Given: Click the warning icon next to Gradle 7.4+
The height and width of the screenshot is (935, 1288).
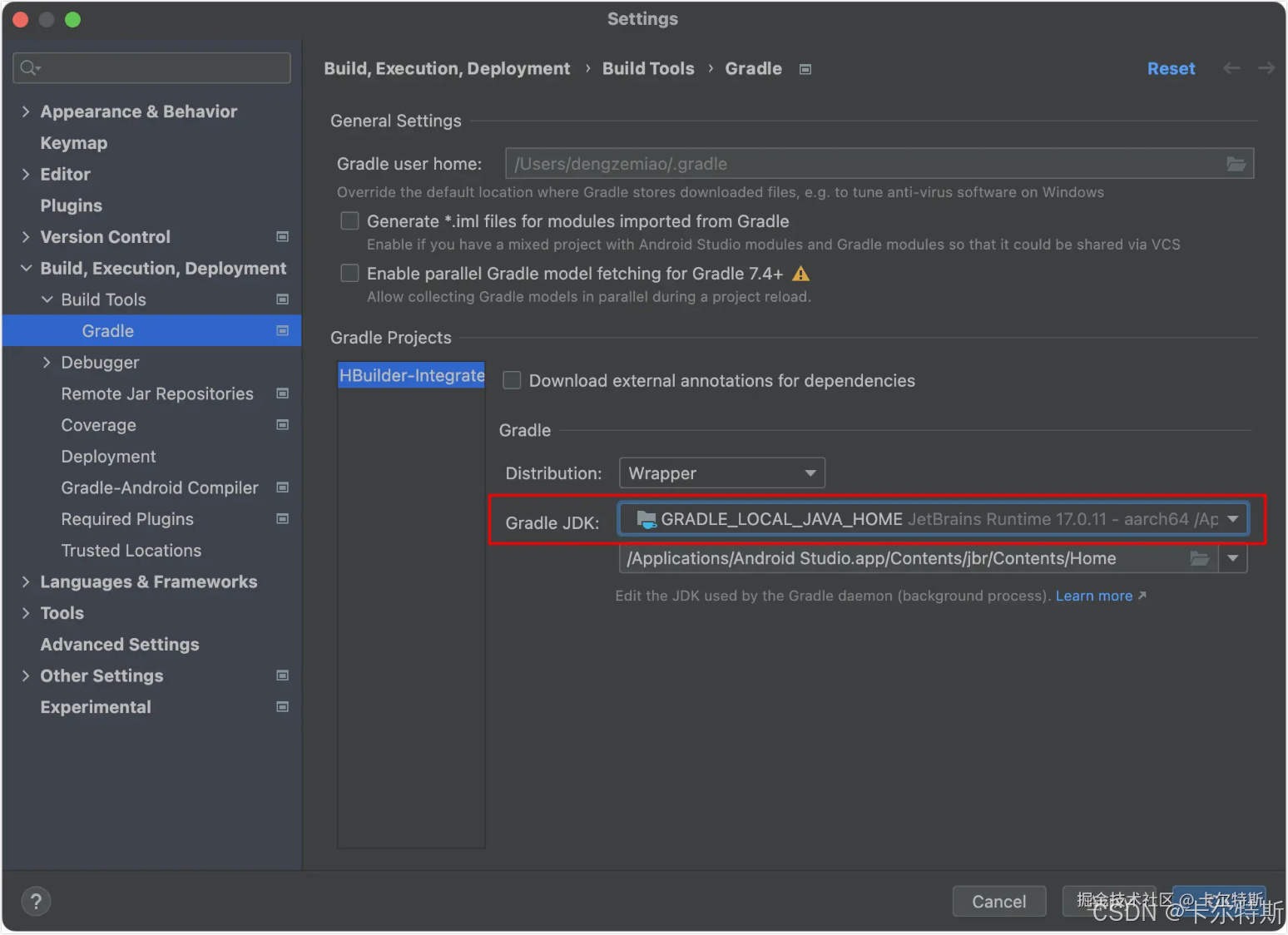Looking at the screenshot, I should 801,274.
